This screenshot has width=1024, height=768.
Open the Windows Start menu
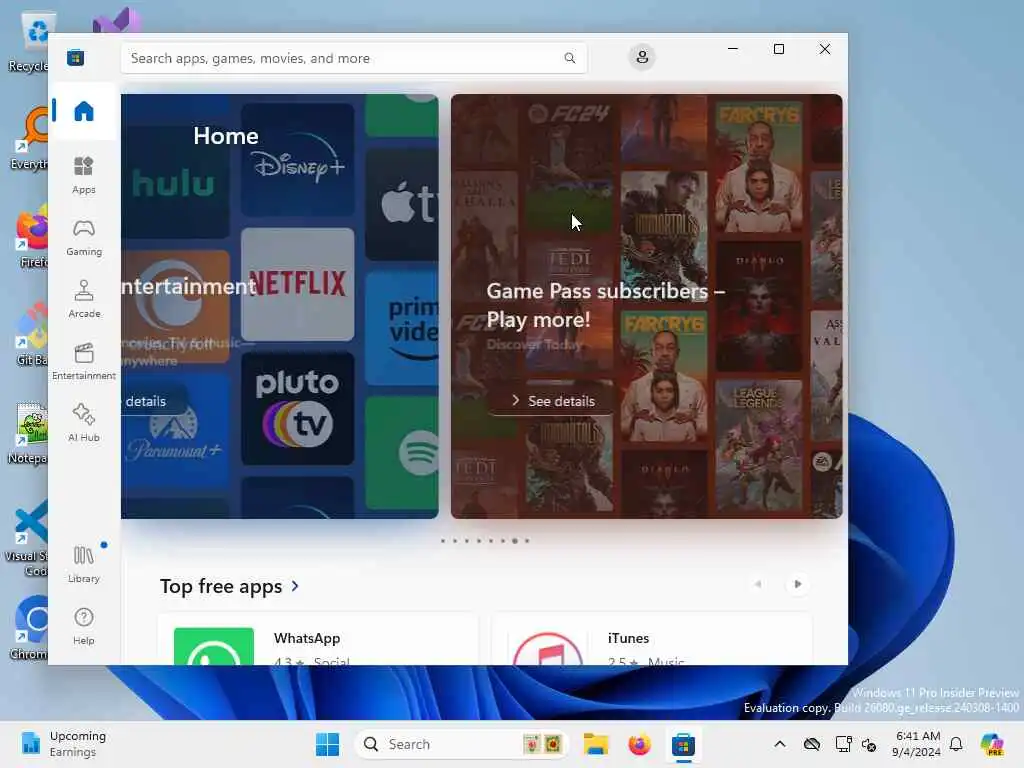coord(327,744)
